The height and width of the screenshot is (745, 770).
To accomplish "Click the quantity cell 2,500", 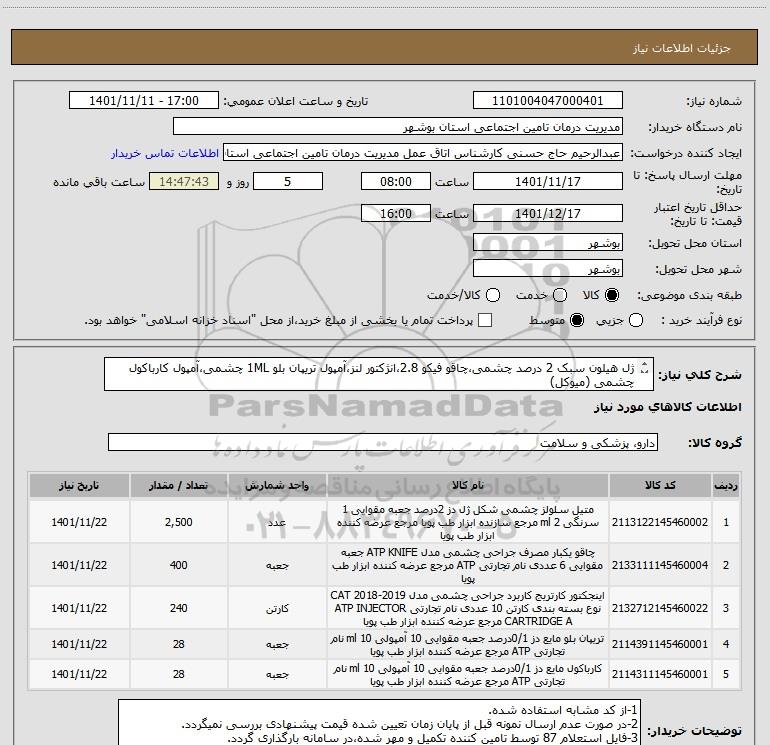I will coord(179,522).
